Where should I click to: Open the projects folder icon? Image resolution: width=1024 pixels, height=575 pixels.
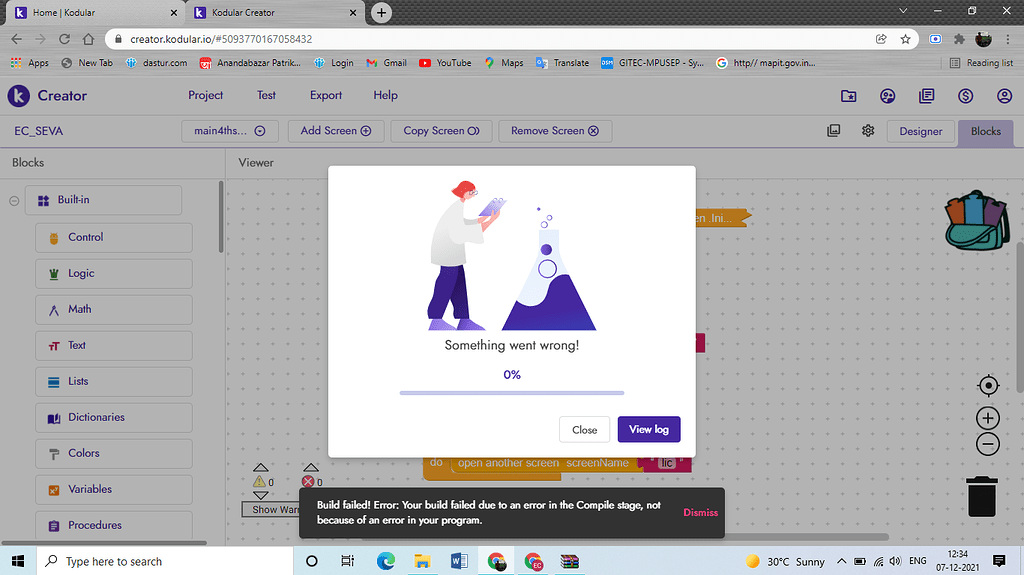[x=848, y=96]
